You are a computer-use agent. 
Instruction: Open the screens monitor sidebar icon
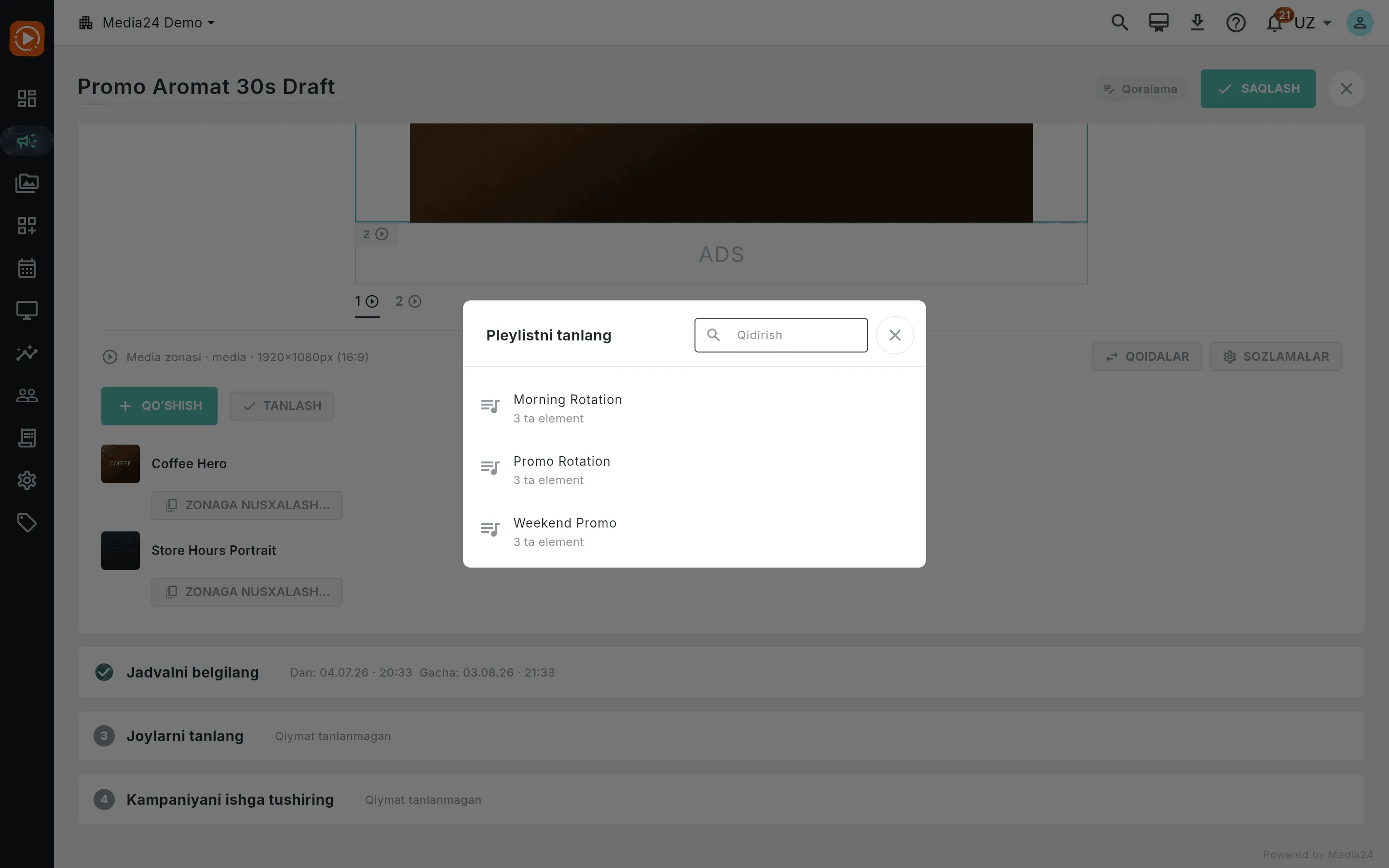click(x=27, y=311)
